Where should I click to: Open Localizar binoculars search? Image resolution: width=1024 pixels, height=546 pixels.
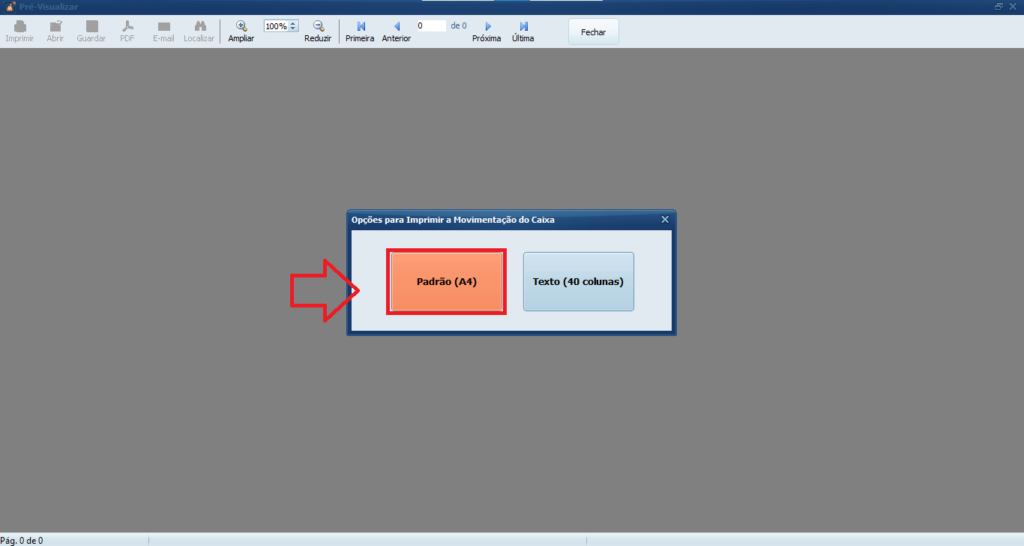pyautogui.click(x=199, y=27)
